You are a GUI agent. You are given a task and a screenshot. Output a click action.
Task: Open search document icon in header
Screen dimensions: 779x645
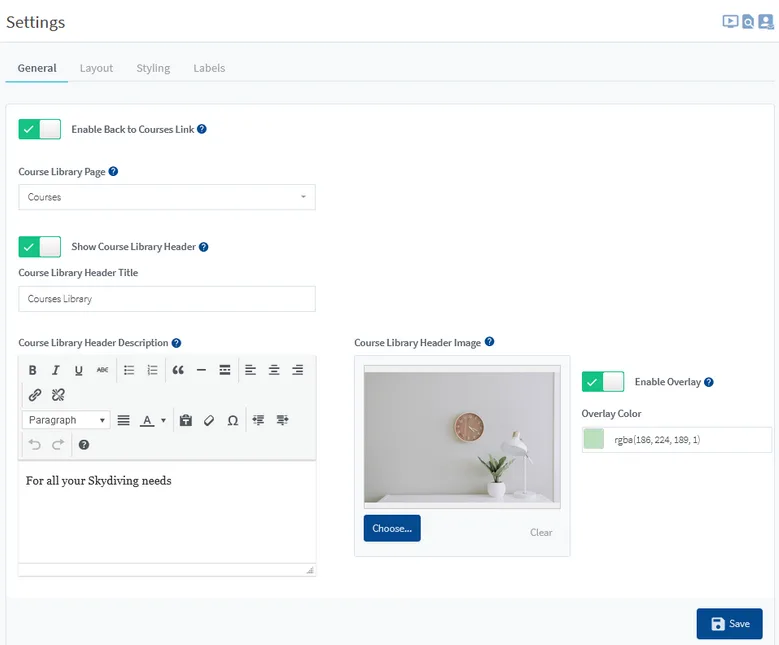748,21
